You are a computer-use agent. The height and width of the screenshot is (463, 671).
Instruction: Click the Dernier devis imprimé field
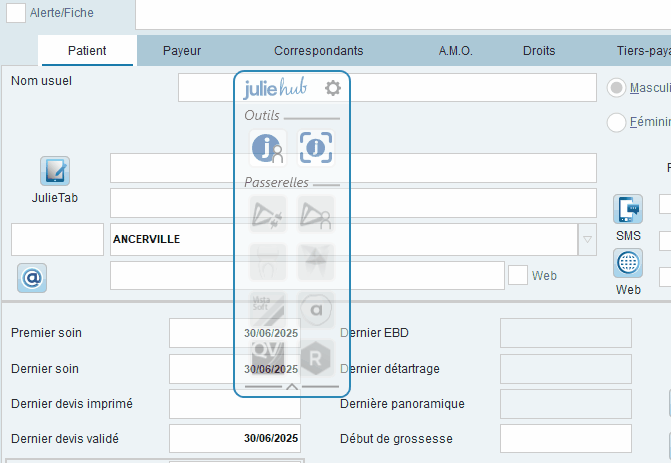click(235, 404)
